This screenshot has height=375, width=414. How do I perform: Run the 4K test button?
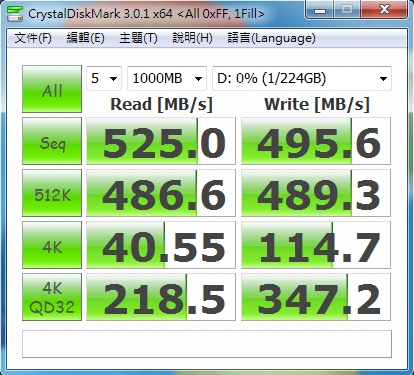point(52,245)
